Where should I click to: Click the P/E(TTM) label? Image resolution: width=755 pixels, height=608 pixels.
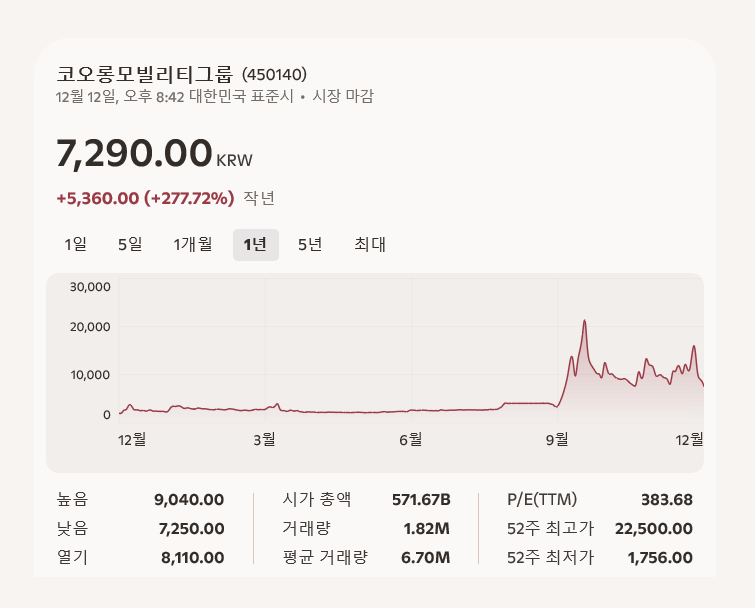542,500
